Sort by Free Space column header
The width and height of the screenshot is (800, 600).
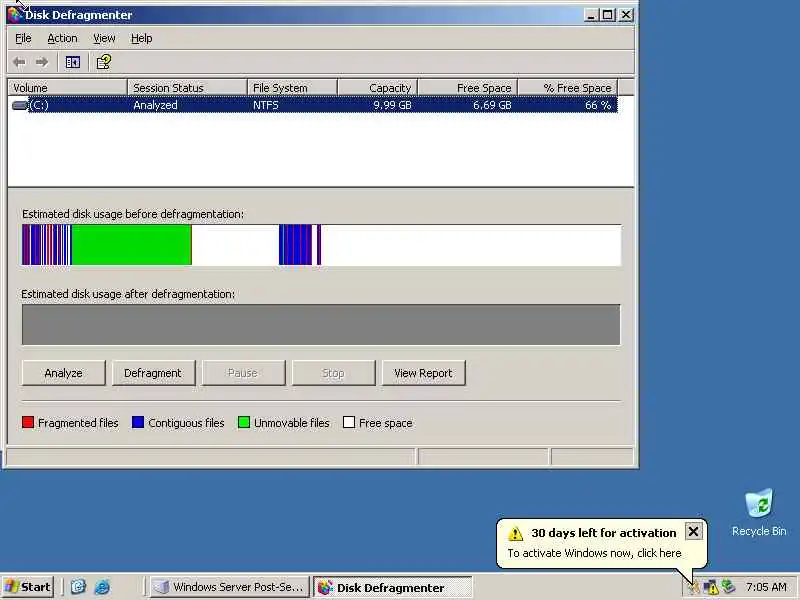[x=468, y=88]
